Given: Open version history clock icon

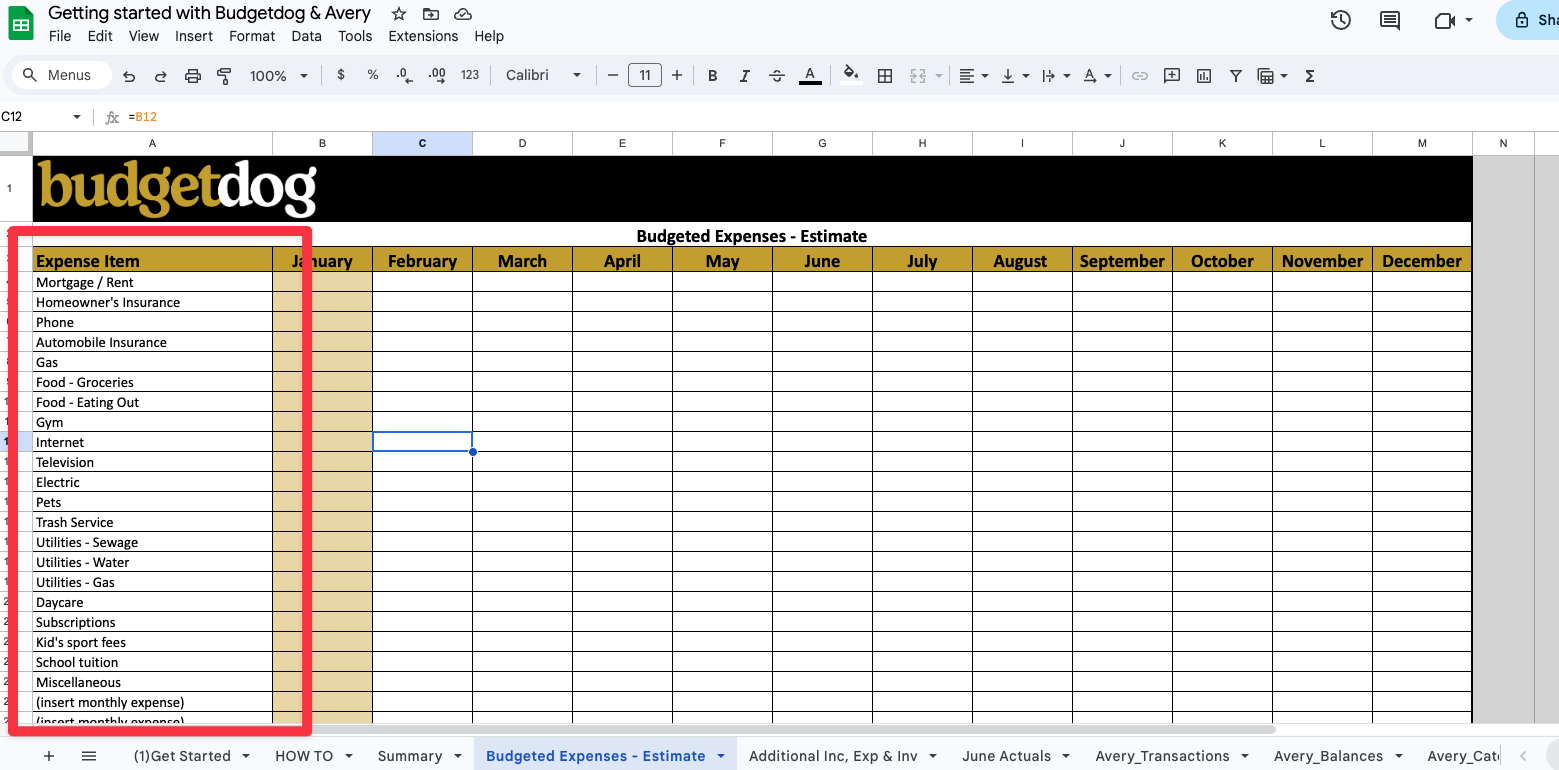Looking at the screenshot, I should [1340, 21].
